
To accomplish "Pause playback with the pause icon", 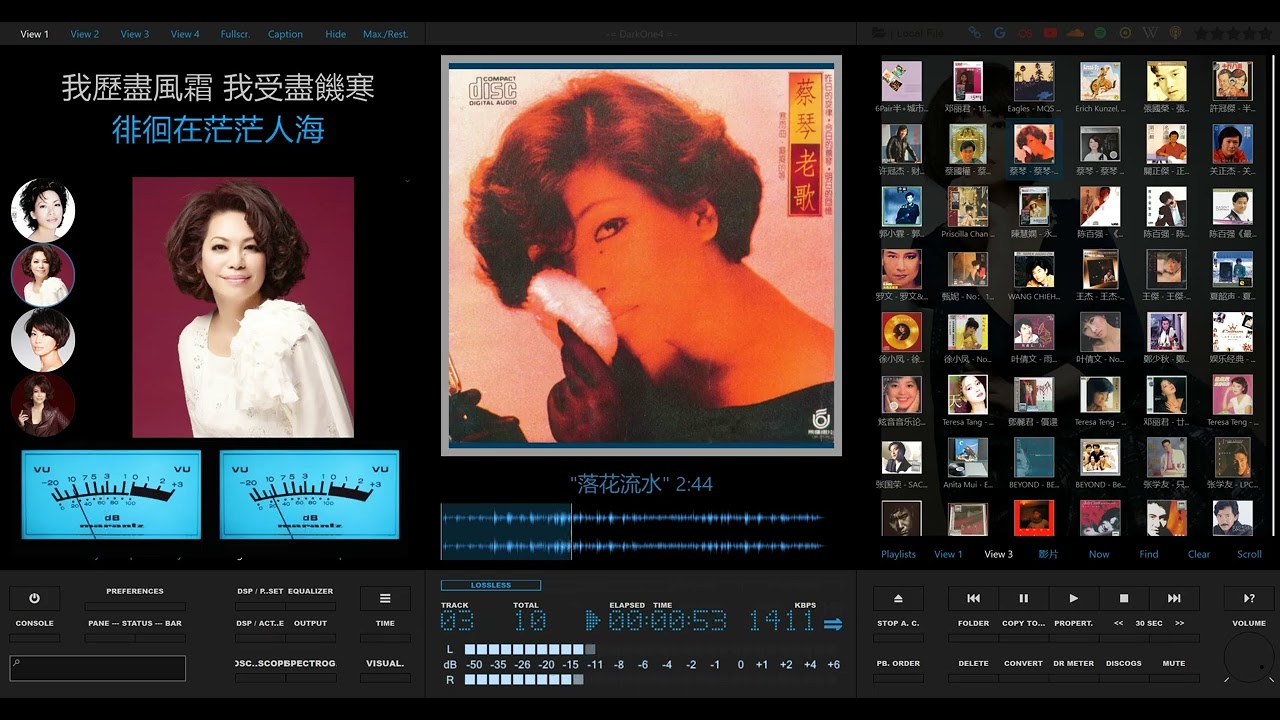I will [x=1023, y=598].
